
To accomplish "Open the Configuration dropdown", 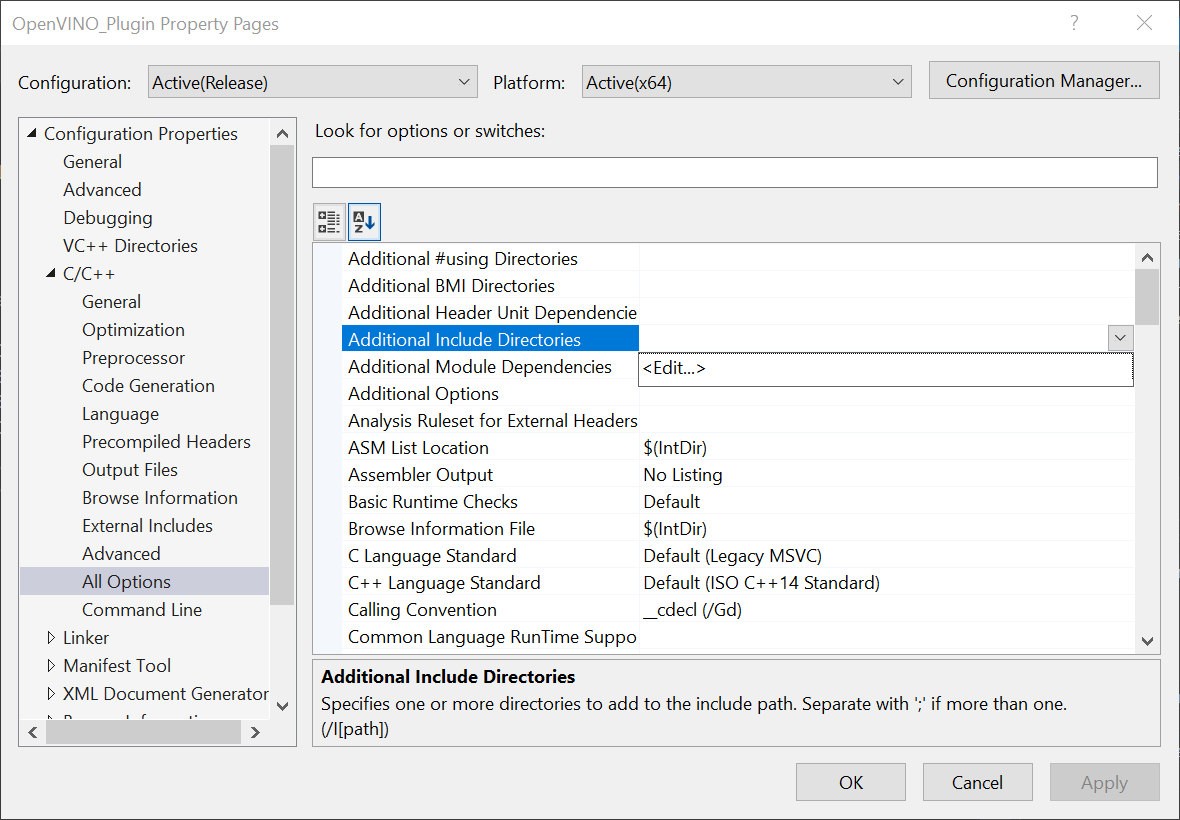I will [x=312, y=83].
